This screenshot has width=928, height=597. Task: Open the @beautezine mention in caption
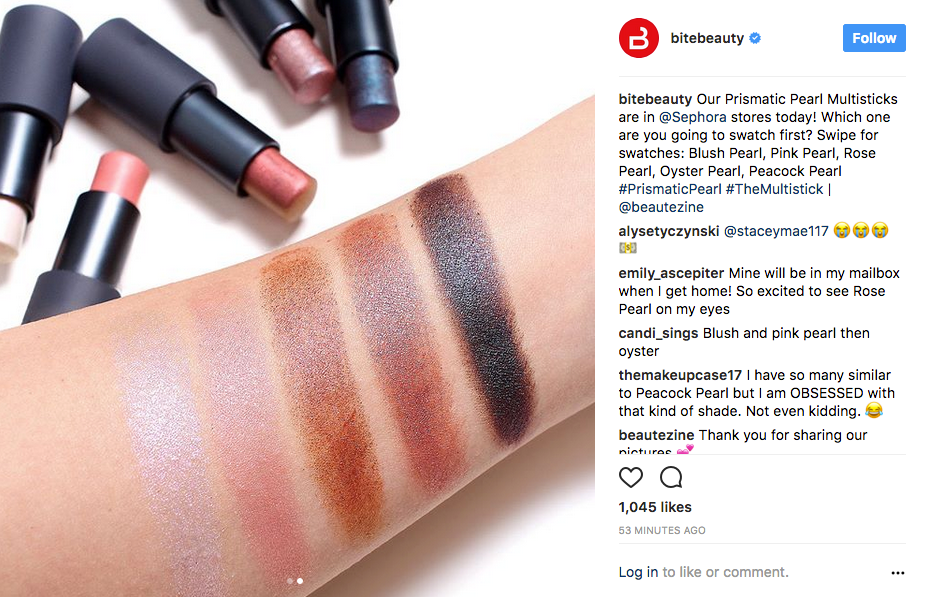661,207
